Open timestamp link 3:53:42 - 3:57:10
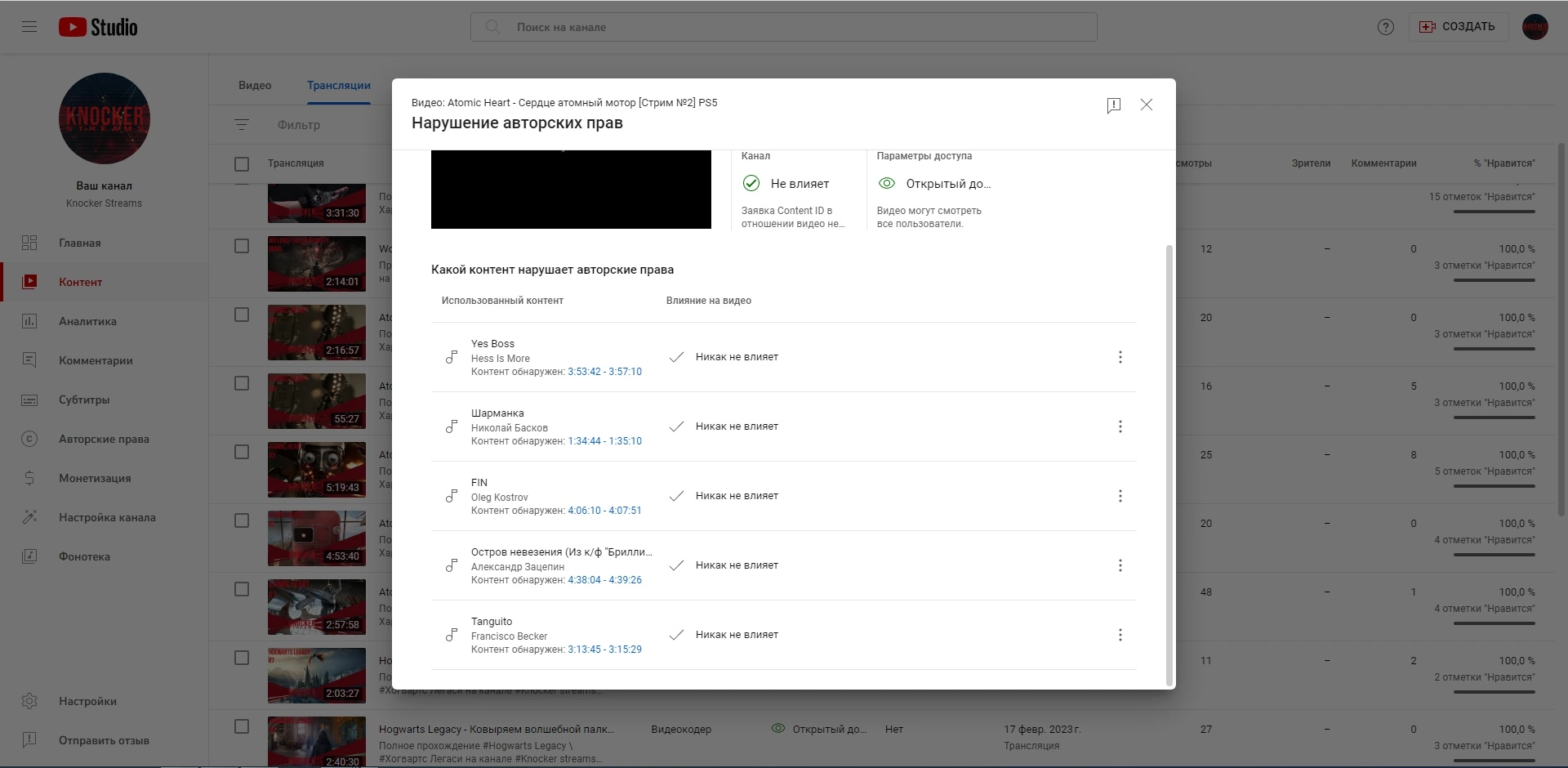The width and height of the screenshot is (1568, 768). click(x=605, y=372)
